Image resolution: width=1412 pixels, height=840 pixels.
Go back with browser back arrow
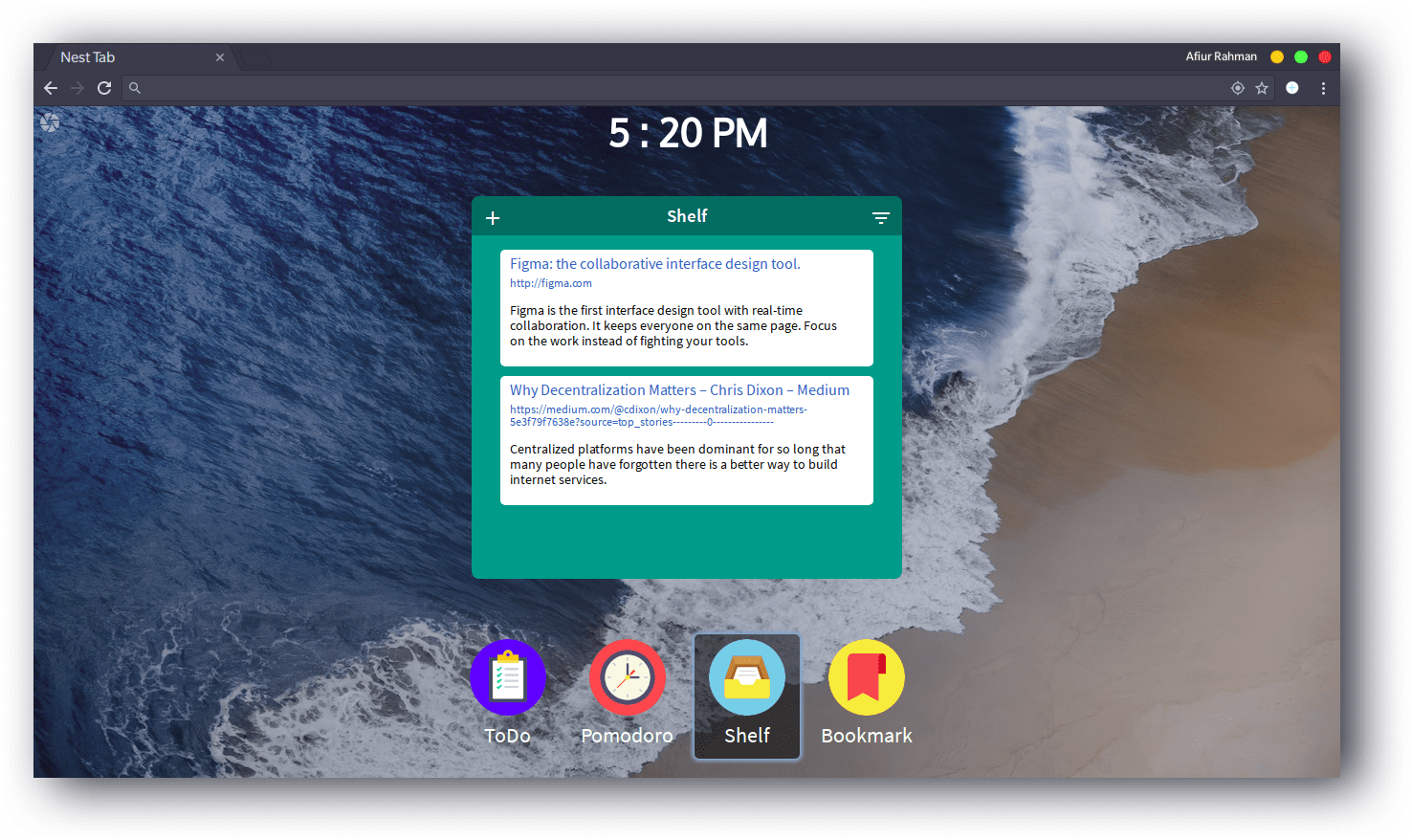(51, 88)
